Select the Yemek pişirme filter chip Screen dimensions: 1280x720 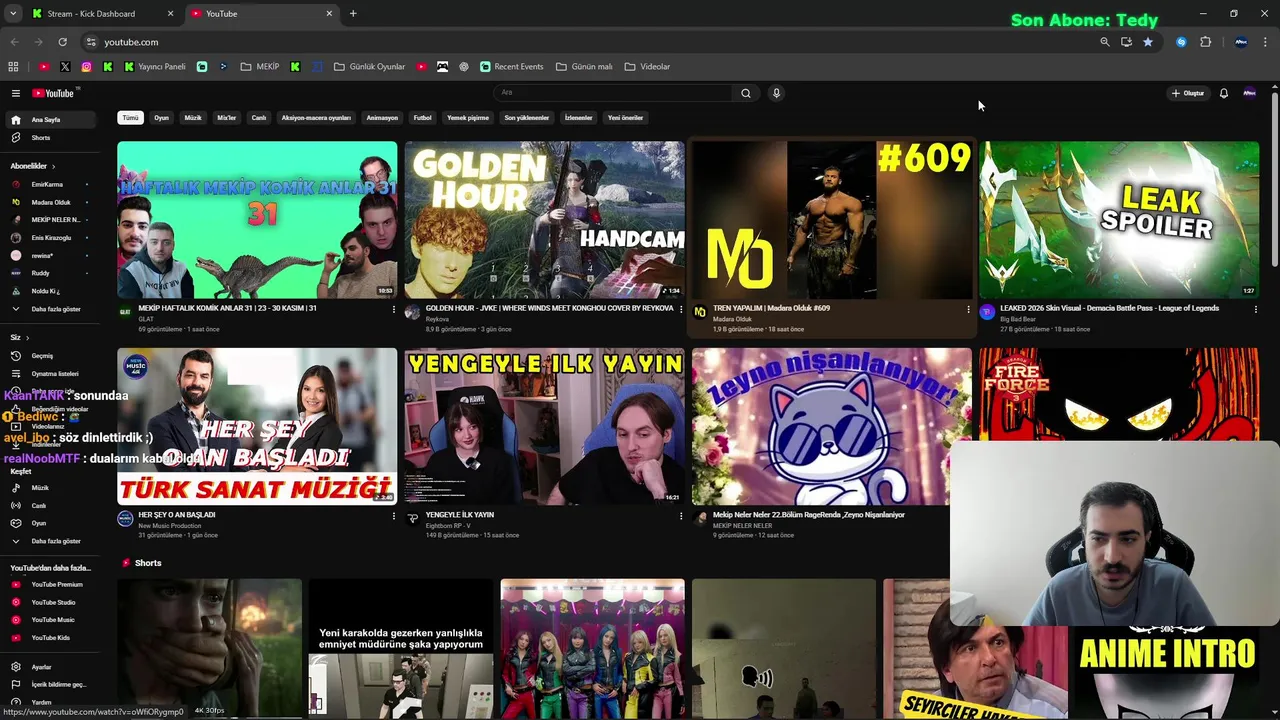pyautogui.click(x=468, y=118)
